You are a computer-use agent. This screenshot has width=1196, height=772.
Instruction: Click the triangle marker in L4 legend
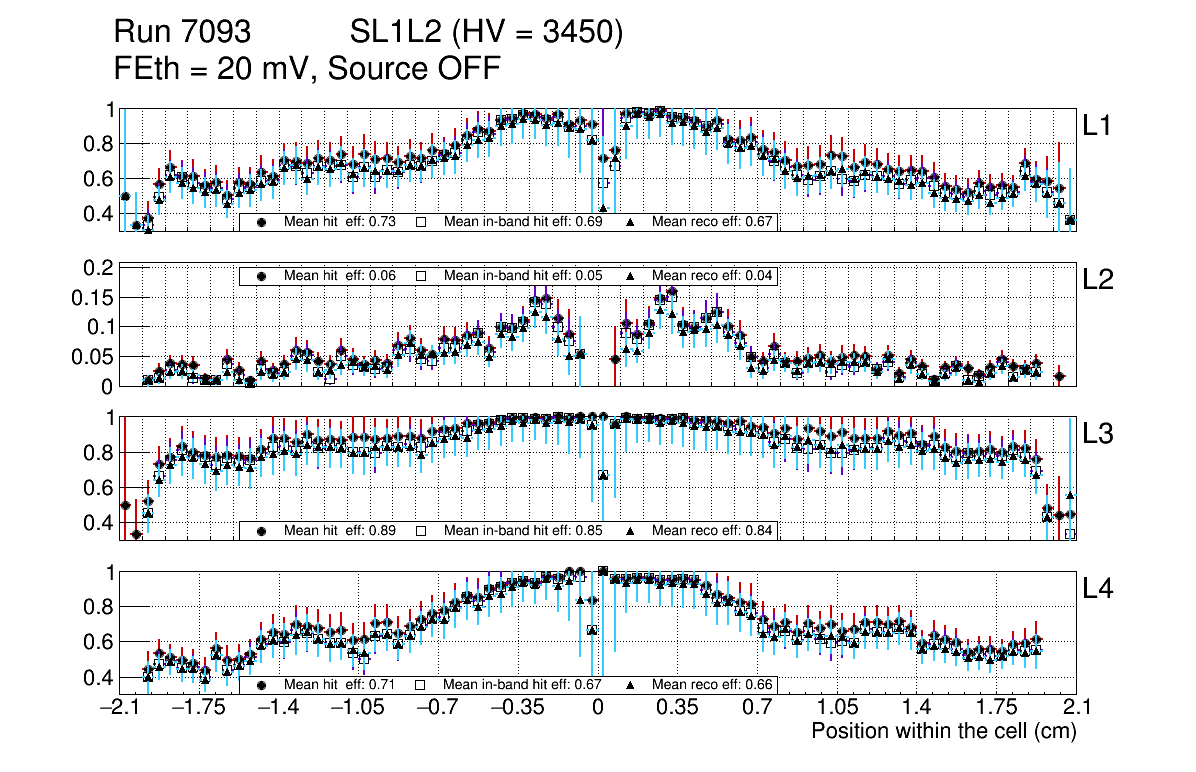point(630,685)
